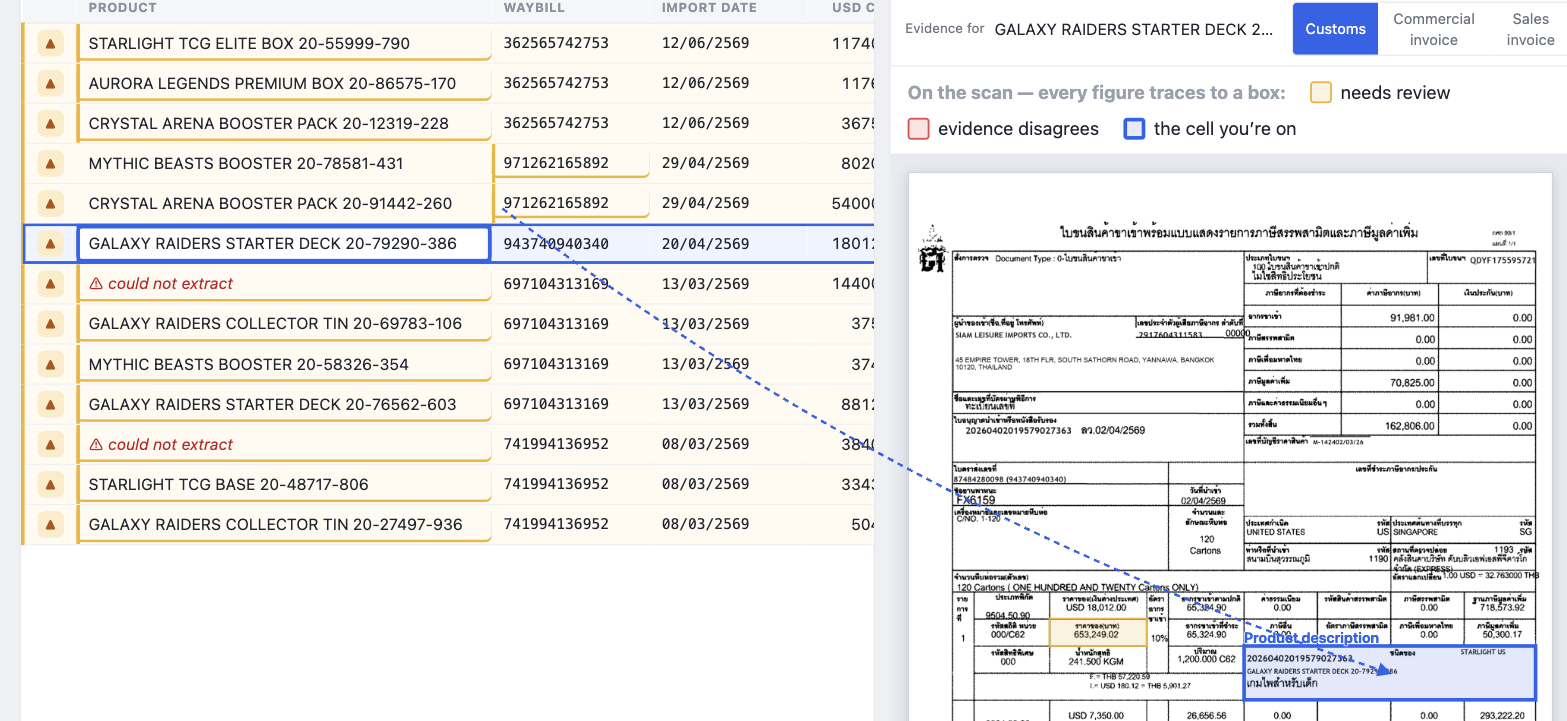Screen dimensions: 1567x721
Task: Select waybill cell in MYTHIC BEASTS BOOSTER 20-78581-431 row
Action: (x=571, y=163)
